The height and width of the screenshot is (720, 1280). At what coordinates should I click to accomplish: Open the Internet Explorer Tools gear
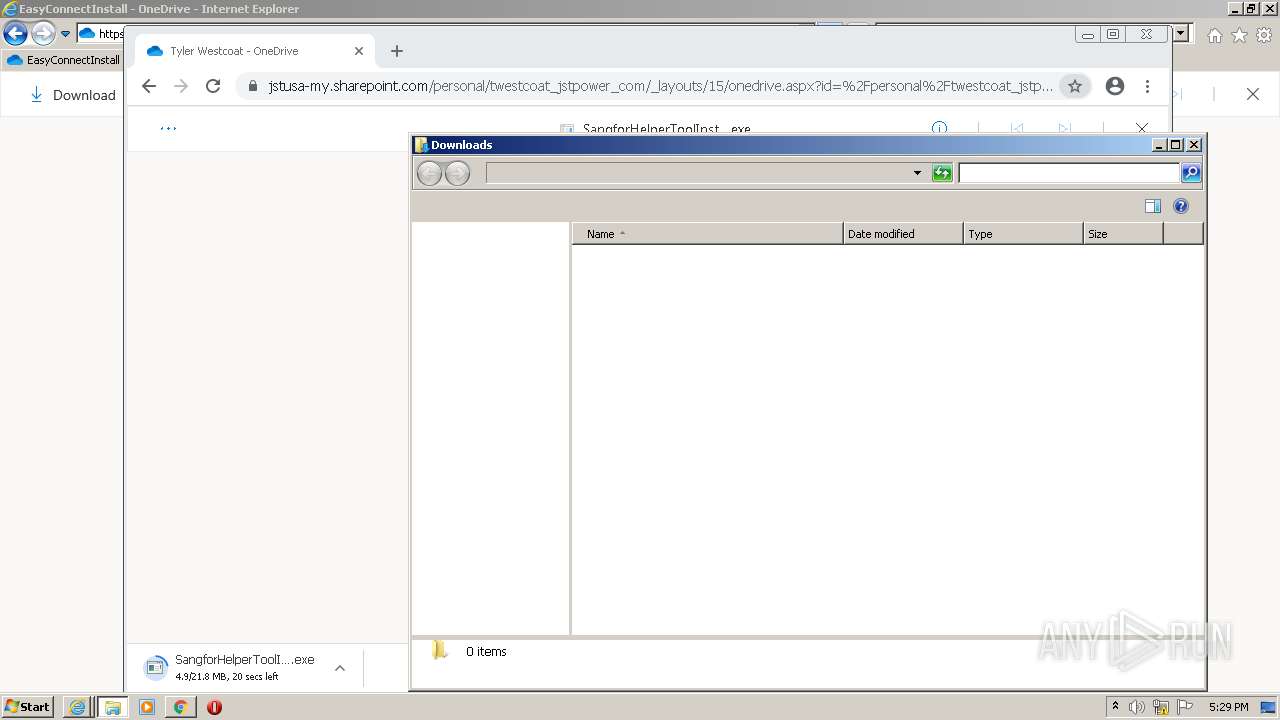[x=1264, y=35]
